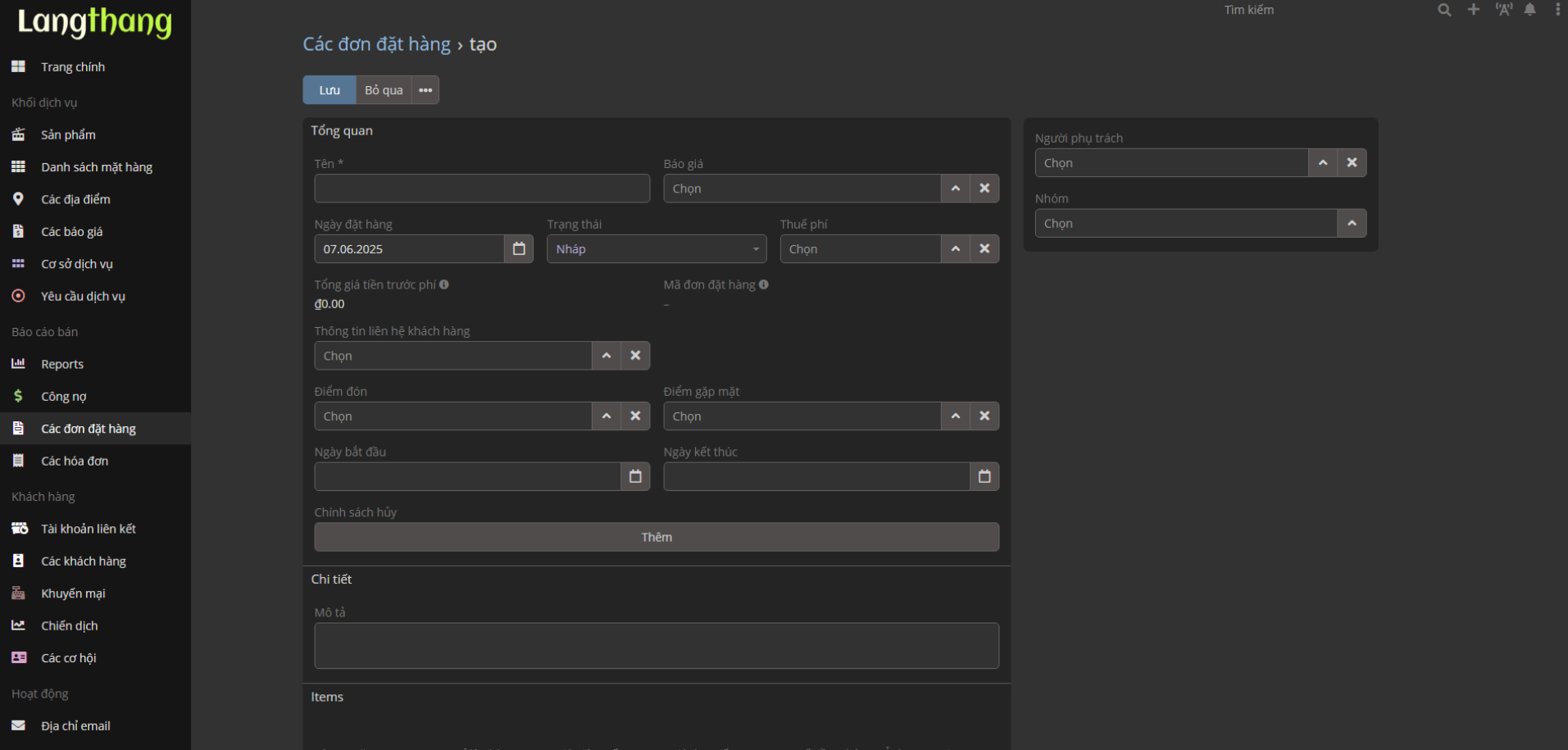Clear the Người phụ trách selection

click(1352, 163)
